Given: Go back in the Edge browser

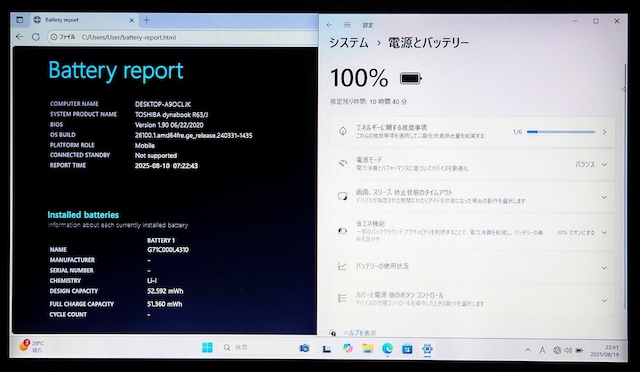Looking at the screenshot, I should tap(20, 37).
